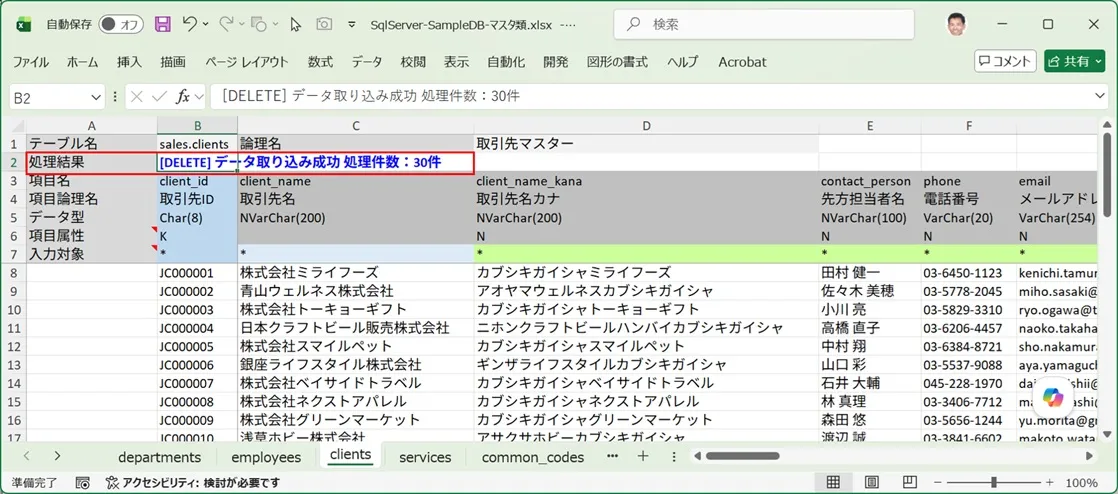Open the user profile picture
The width and height of the screenshot is (1118, 494).
[x=957, y=24]
